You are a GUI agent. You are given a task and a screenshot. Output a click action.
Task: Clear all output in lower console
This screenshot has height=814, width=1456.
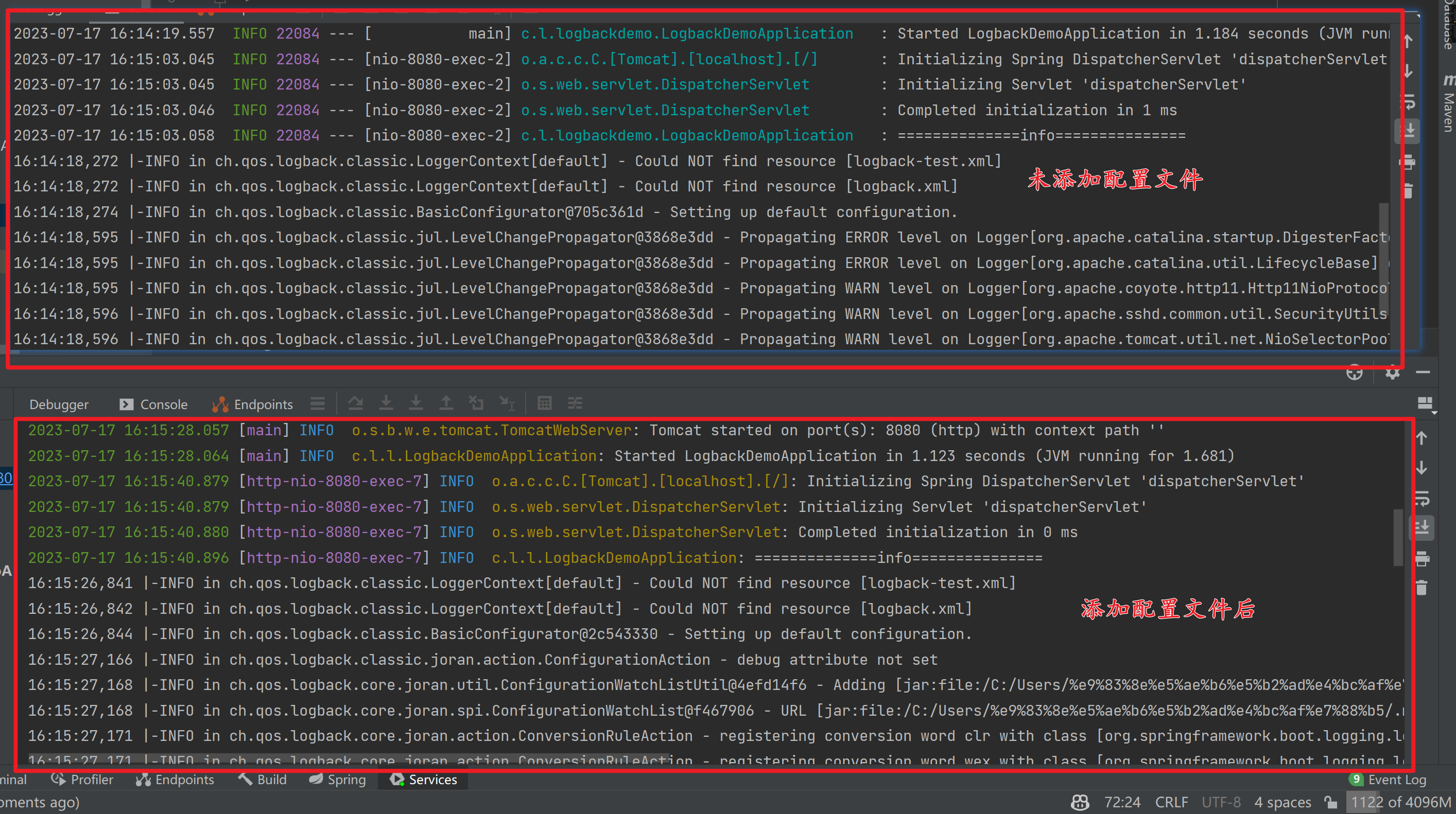click(1422, 588)
